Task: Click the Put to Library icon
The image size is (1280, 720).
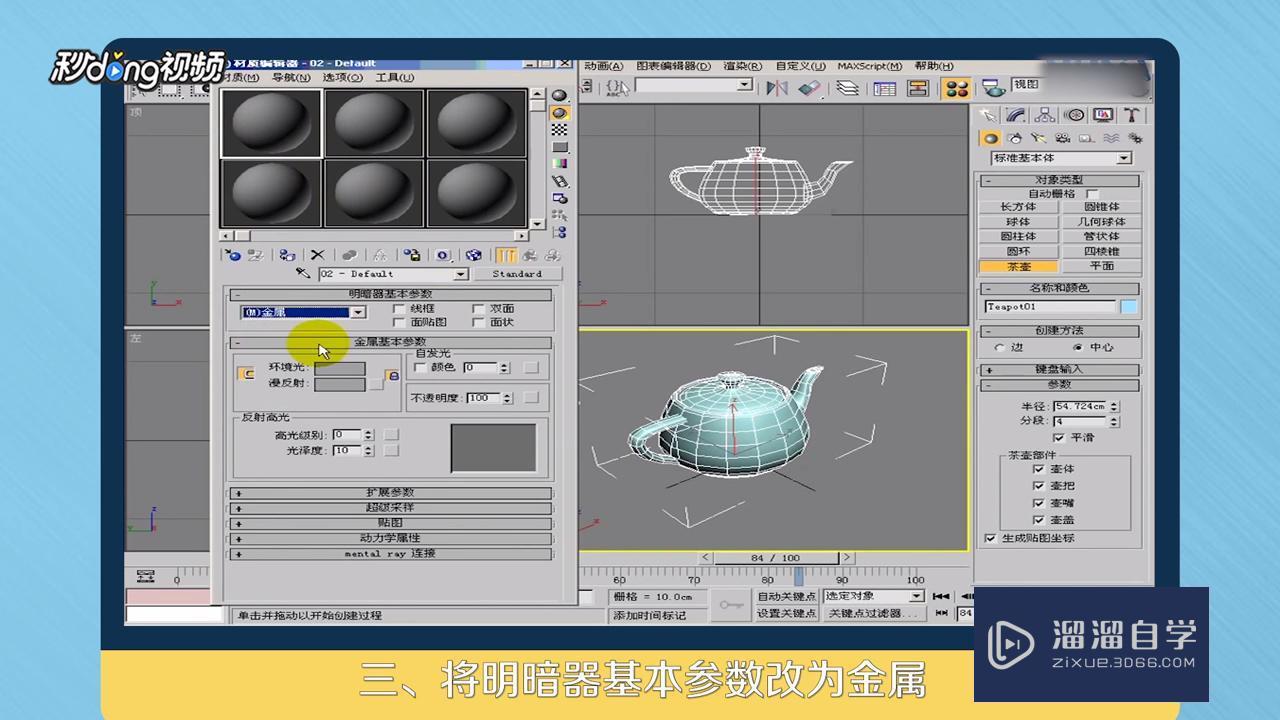Action: (412, 255)
